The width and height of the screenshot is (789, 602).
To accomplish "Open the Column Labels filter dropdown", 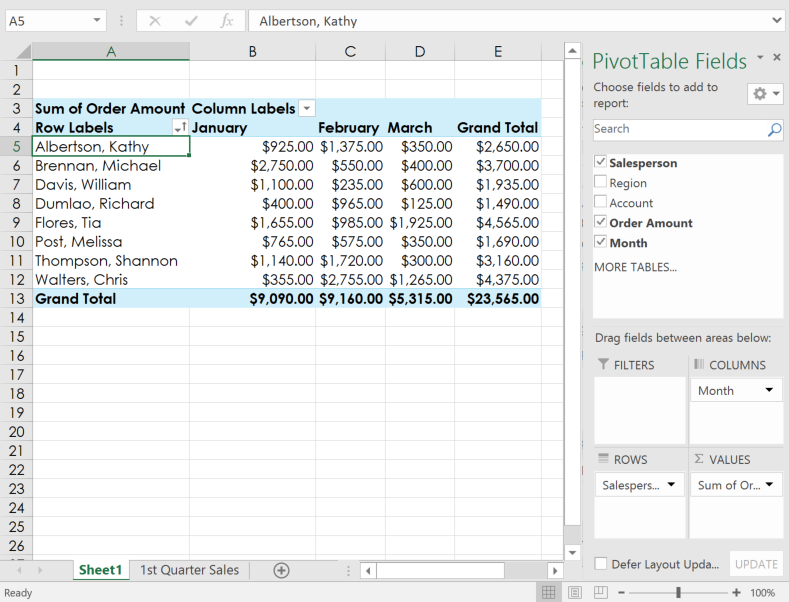I will click(307, 108).
